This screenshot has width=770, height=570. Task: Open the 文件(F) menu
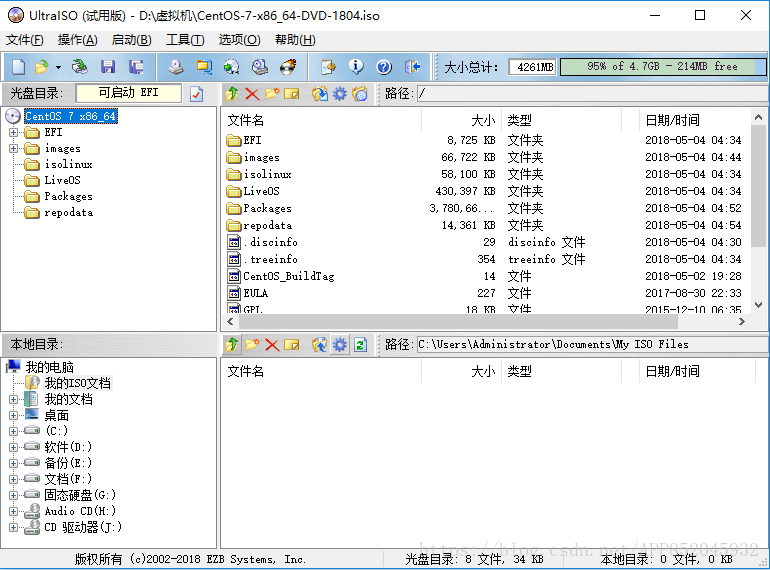click(25, 40)
